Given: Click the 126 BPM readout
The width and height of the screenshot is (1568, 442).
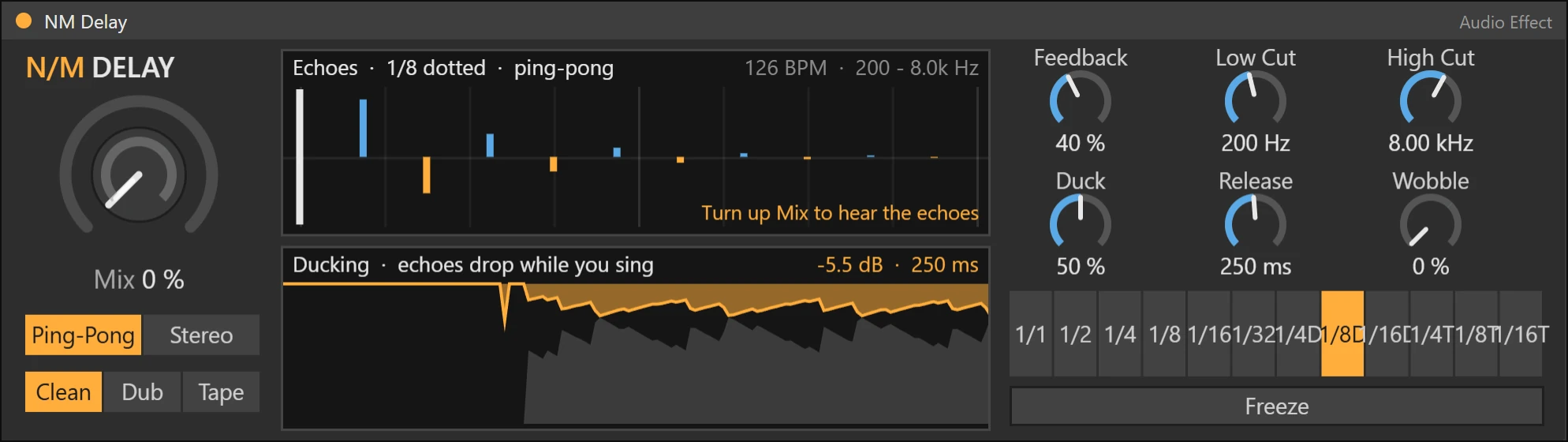Looking at the screenshot, I should [x=786, y=68].
